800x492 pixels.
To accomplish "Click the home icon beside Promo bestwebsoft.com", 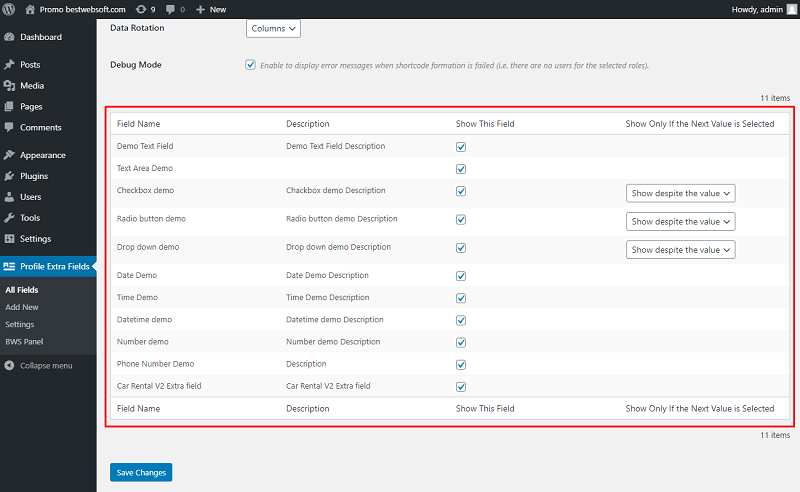I will 30,9.
